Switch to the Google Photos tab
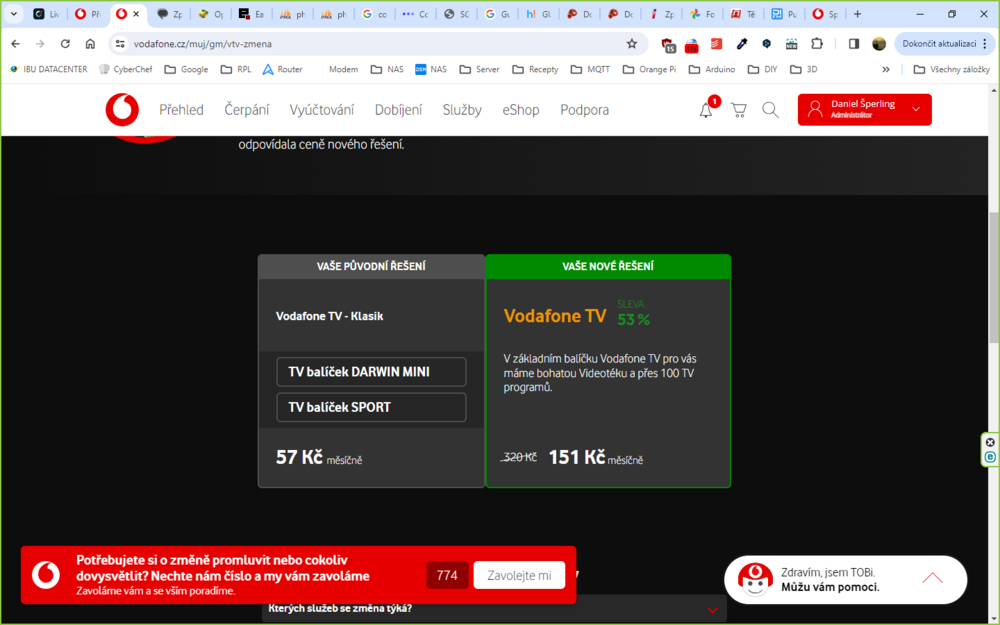 (x=702, y=13)
